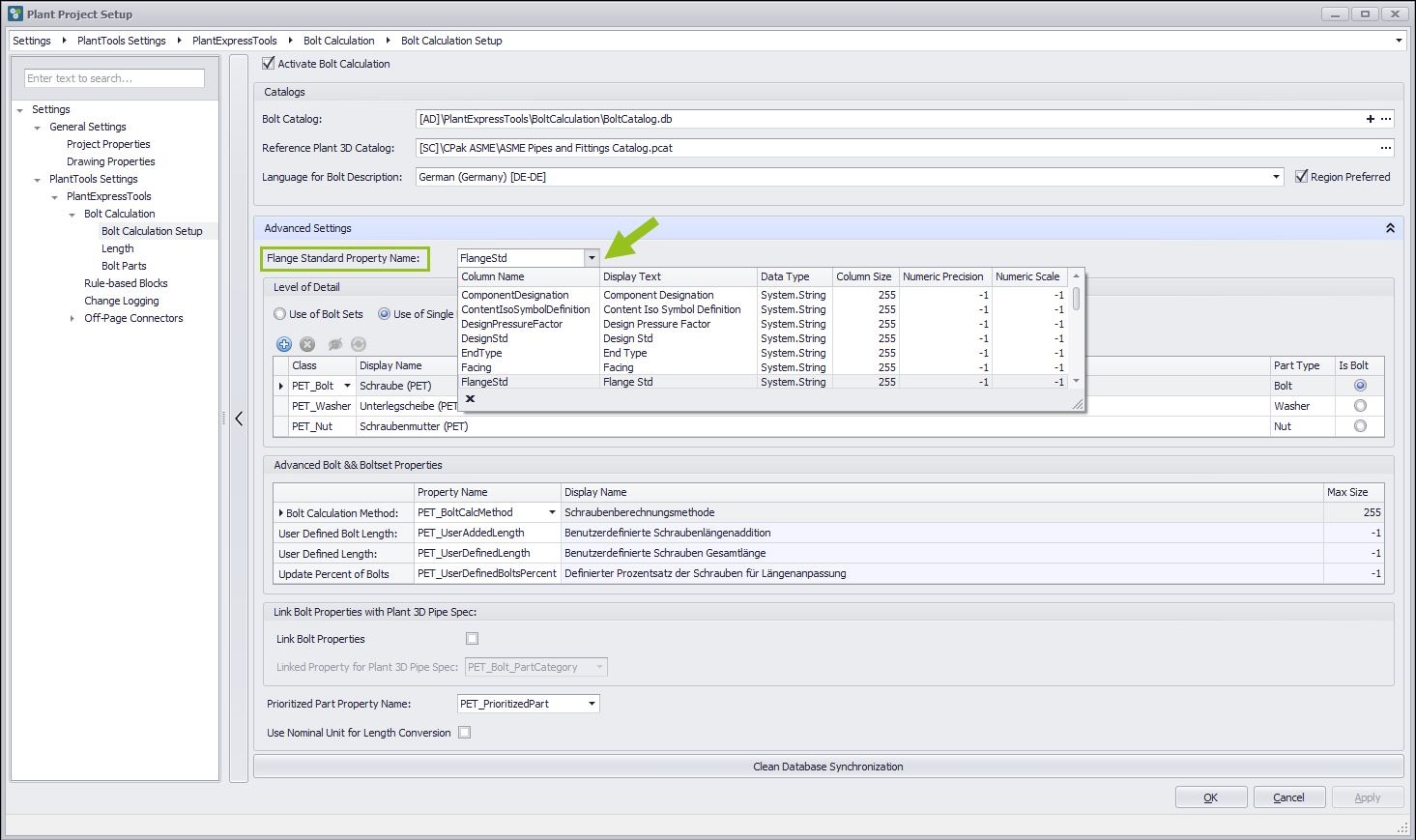The height and width of the screenshot is (840, 1416).
Task: Check Use Nominal Unit for Length Conversion
Action: click(464, 732)
